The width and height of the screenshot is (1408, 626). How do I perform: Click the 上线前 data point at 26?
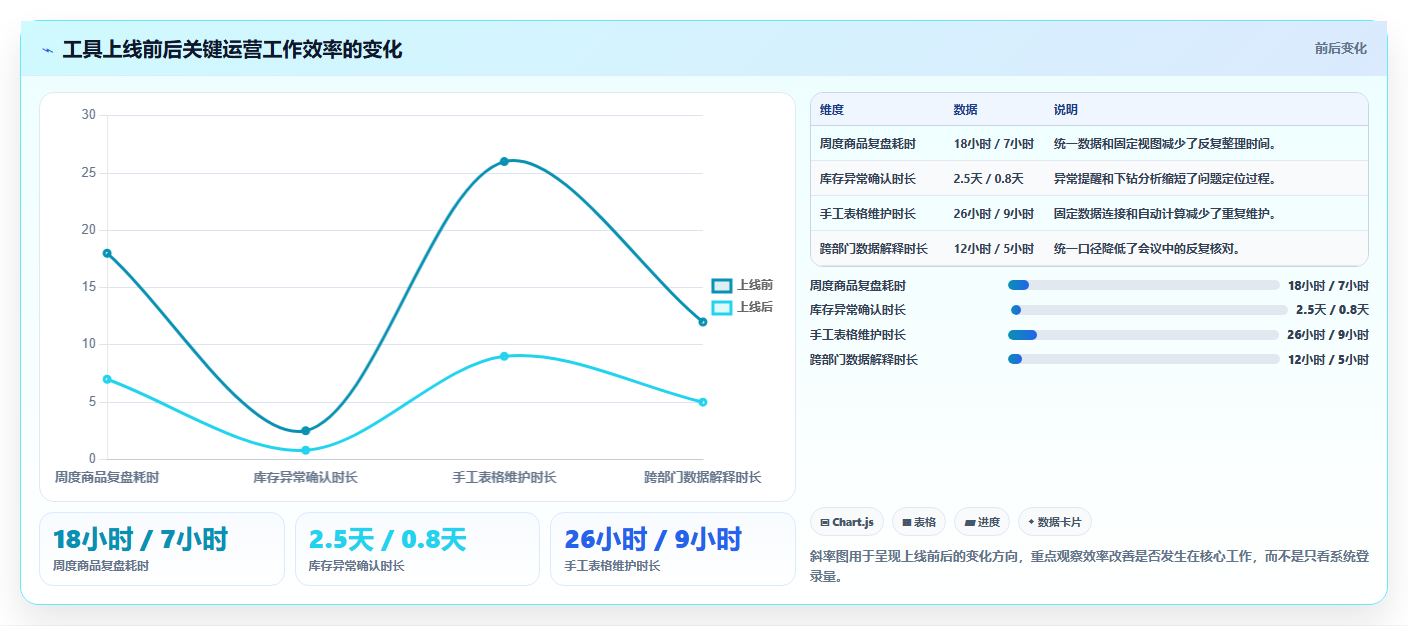coord(504,161)
